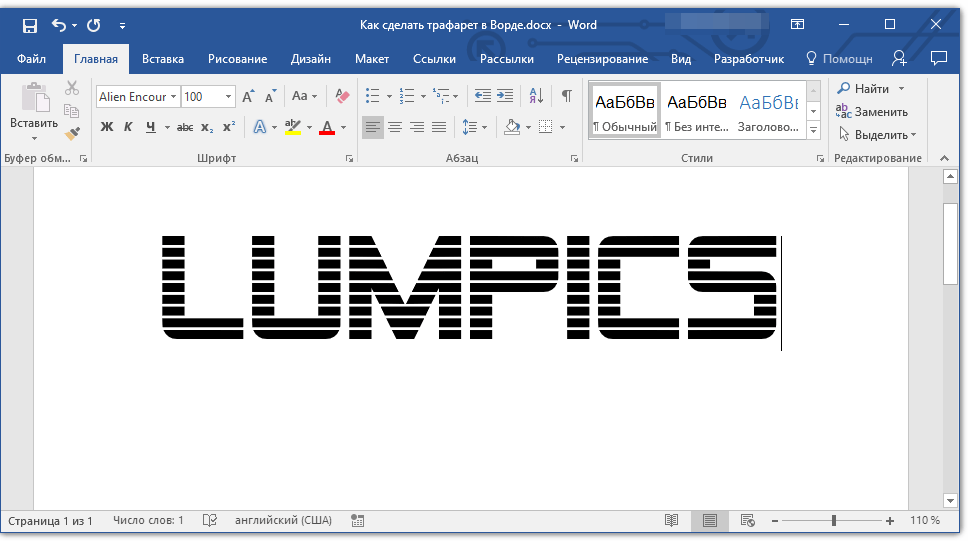Decrease paragraph indent
This screenshot has height=541, width=968.
[483, 96]
